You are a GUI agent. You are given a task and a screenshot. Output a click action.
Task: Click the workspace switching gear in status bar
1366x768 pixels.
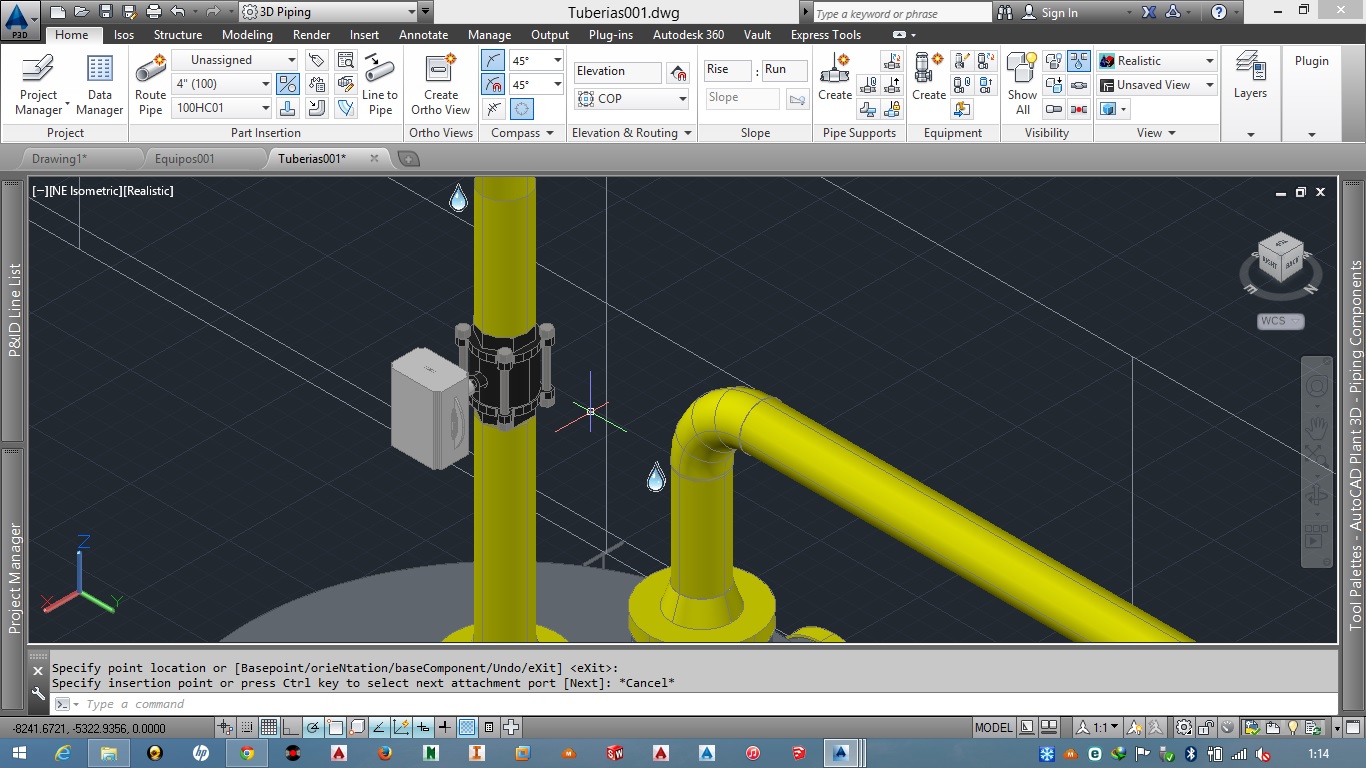click(x=1183, y=727)
